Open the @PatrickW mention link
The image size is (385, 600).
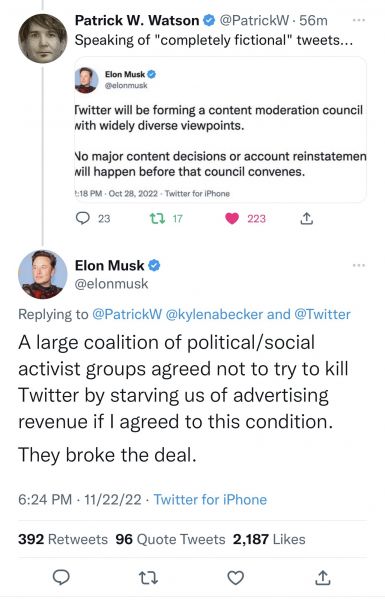[127, 314]
